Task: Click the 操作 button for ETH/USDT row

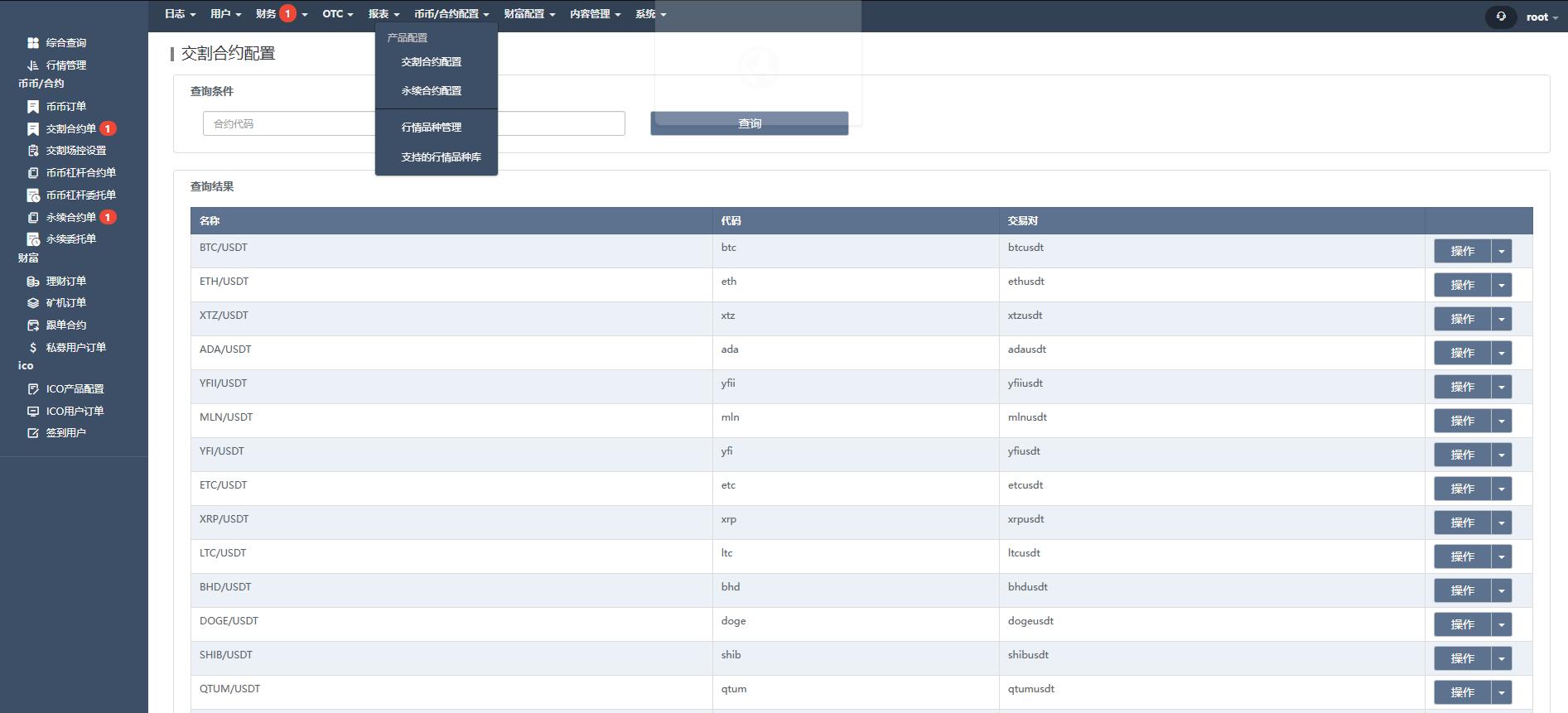Action: click(1462, 286)
